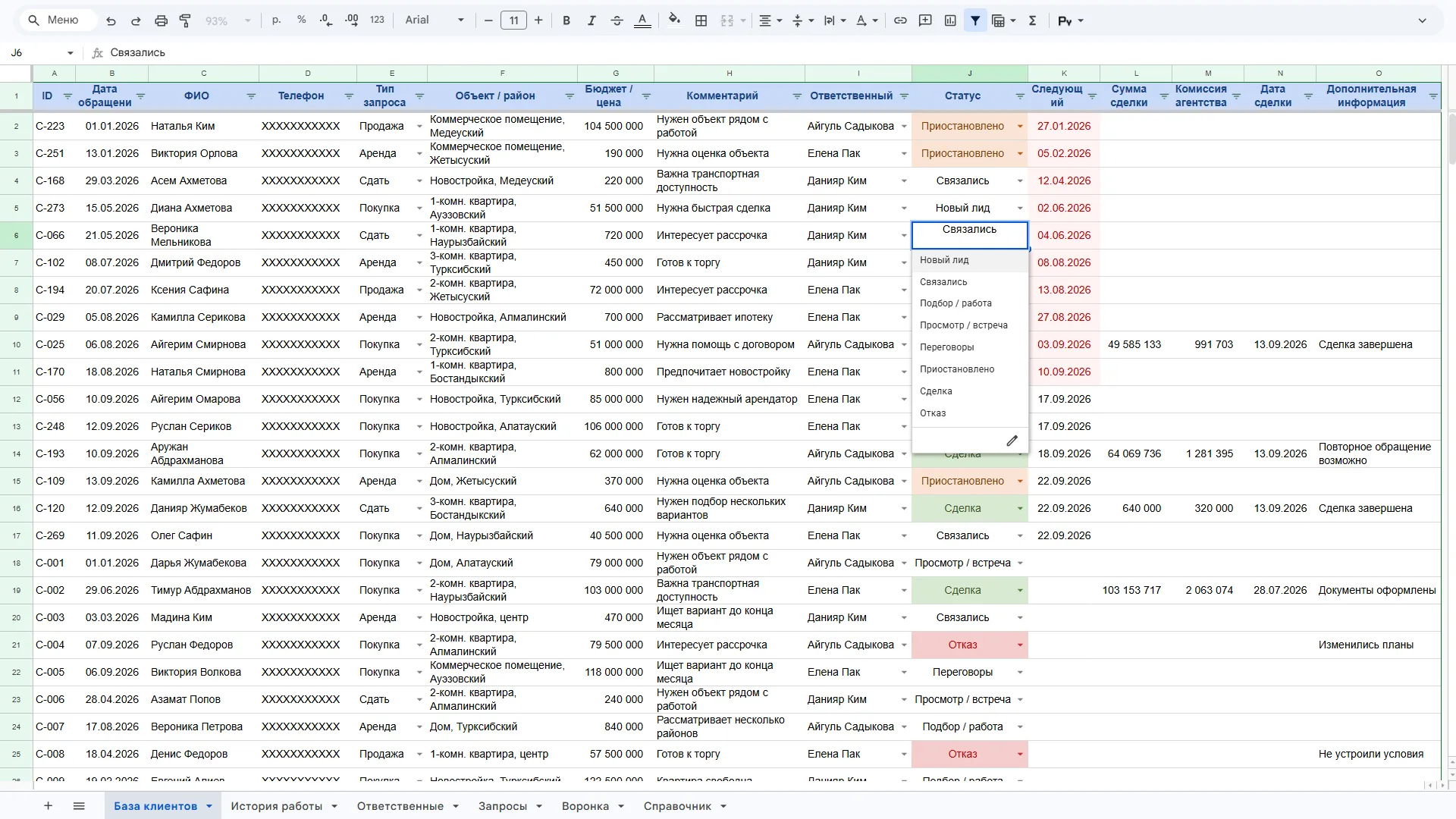Toggle the filter button in the toolbar
Screen dimensions: 1456x819
click(x=975, y=20)
